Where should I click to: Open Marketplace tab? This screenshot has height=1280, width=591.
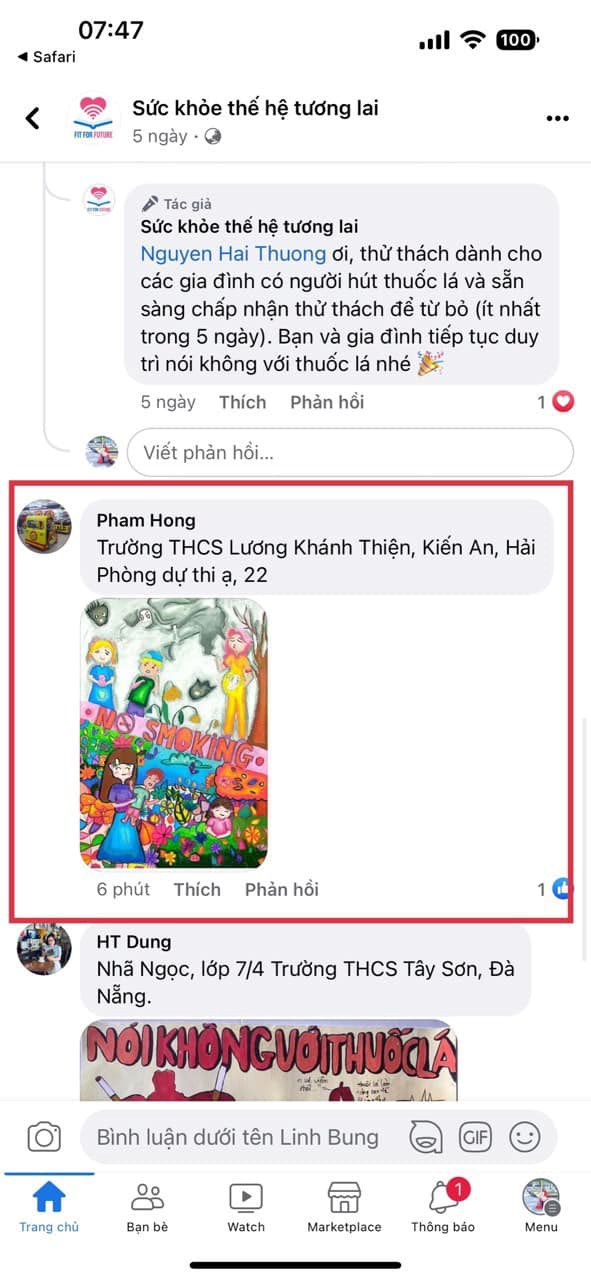click(x=344, y=1206)
